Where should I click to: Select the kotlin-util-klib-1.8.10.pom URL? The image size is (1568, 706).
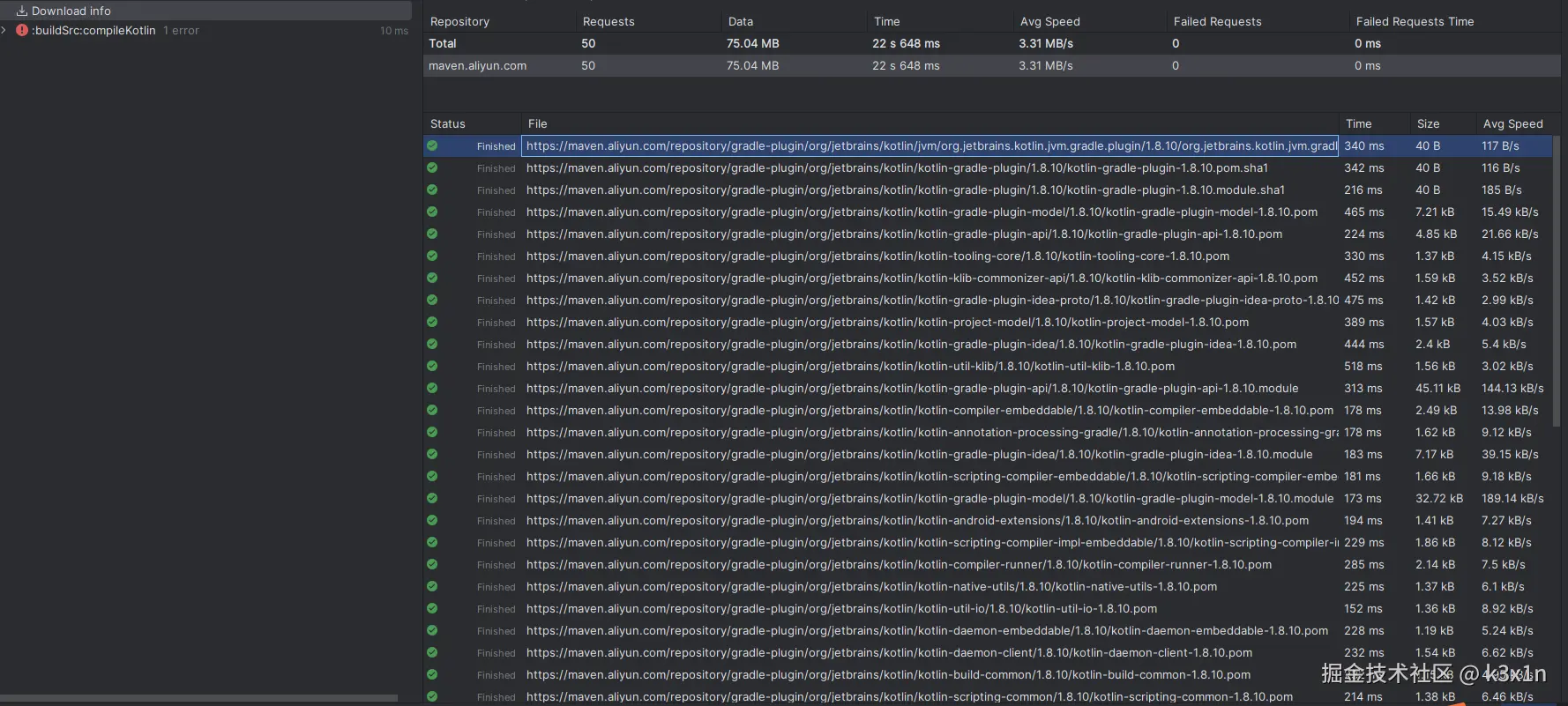click(x=850, y=366)
